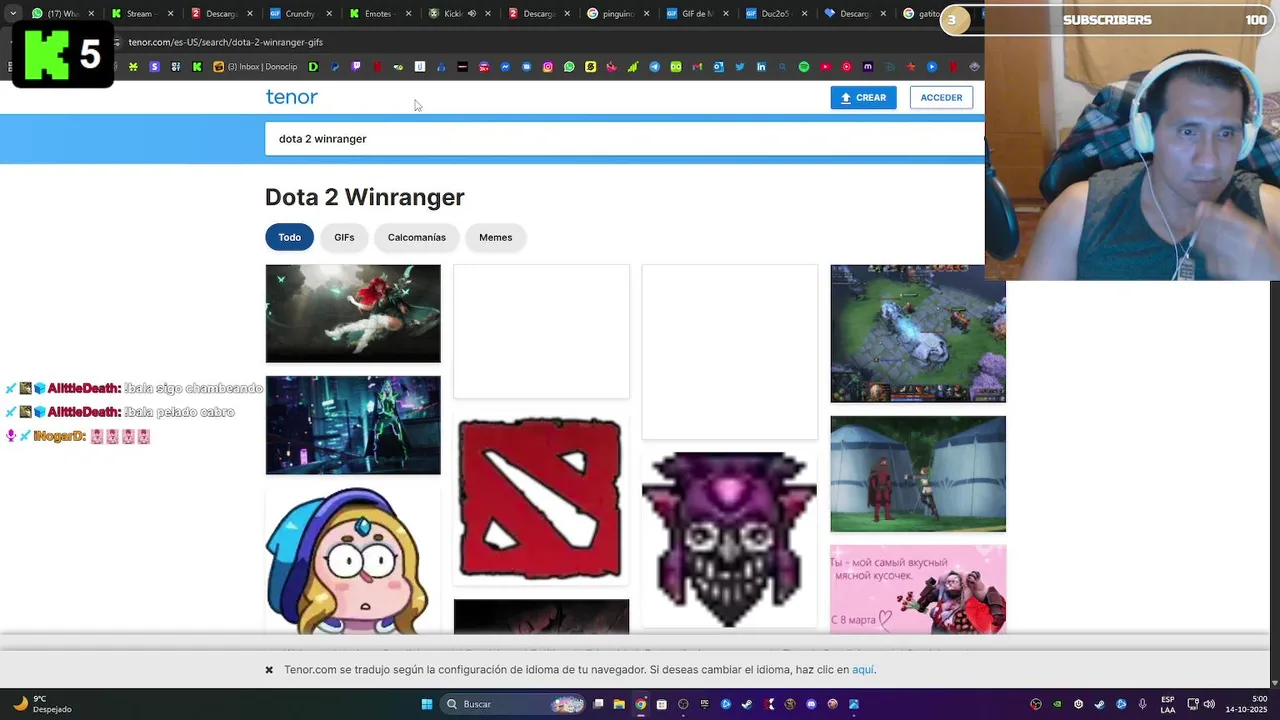Open the weather widget showing 9°C Despejado
Image resolution: width=1280 pixels, height=720 pixels.
pyautogui.click(x=42, y=704)
